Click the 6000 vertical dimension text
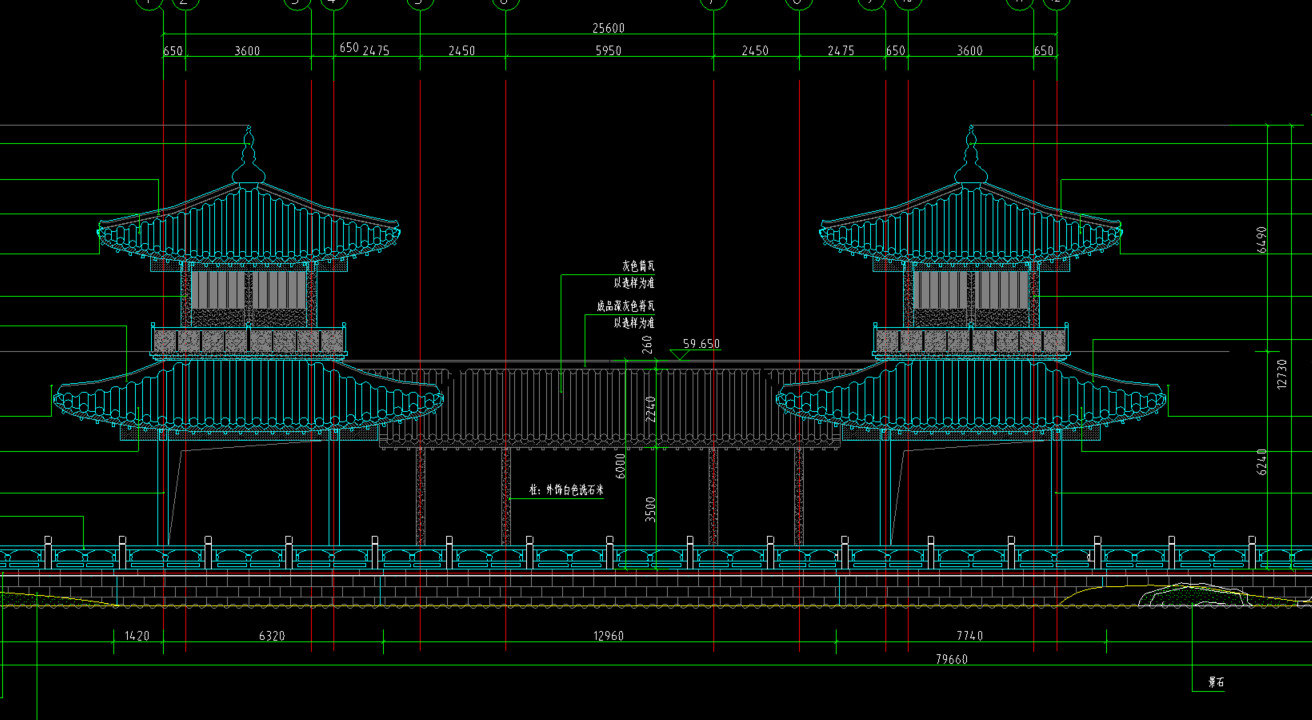 pyautogui.click(x=621, y=466)
